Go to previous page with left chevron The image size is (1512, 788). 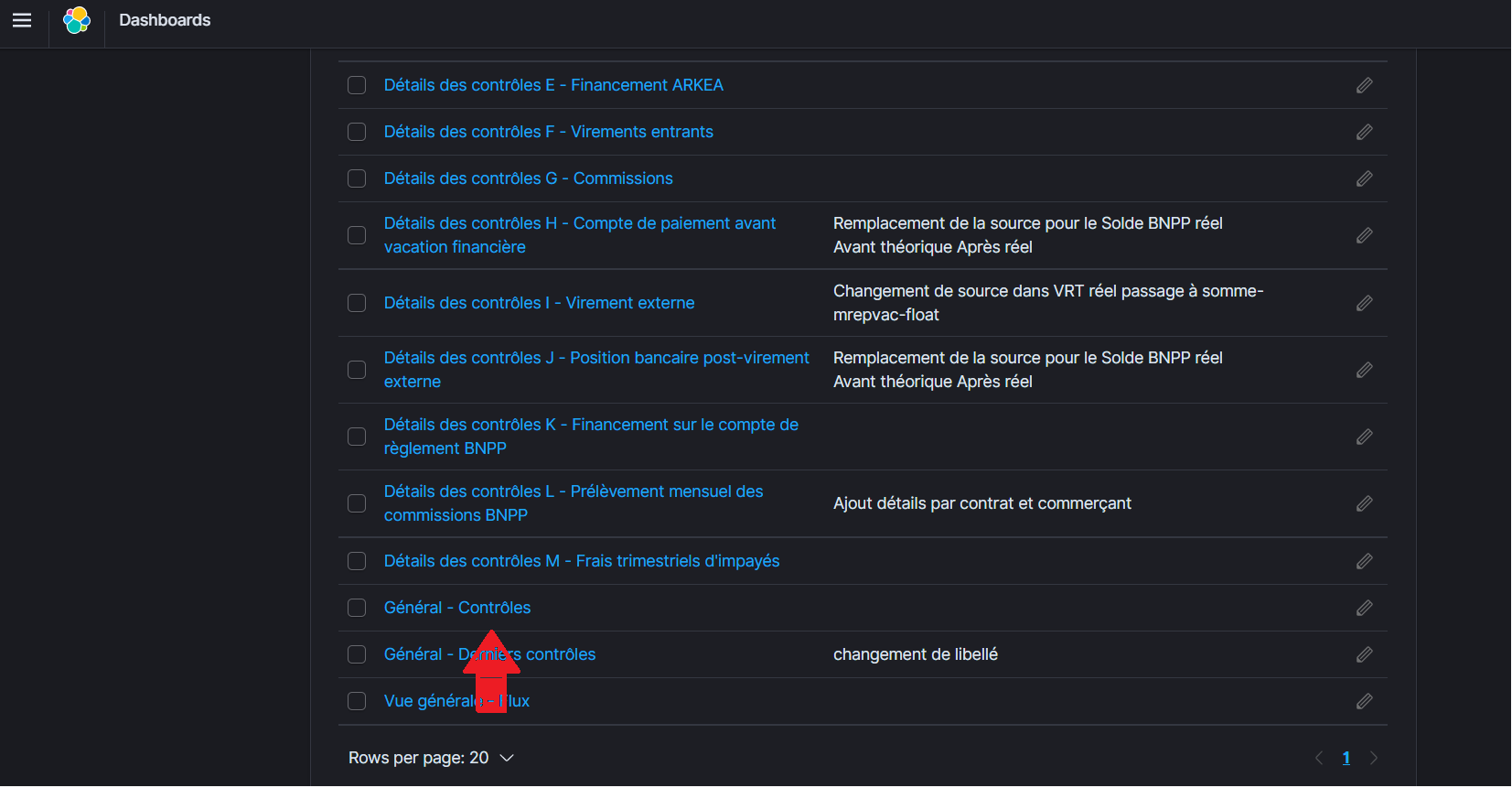(1319, 758)
